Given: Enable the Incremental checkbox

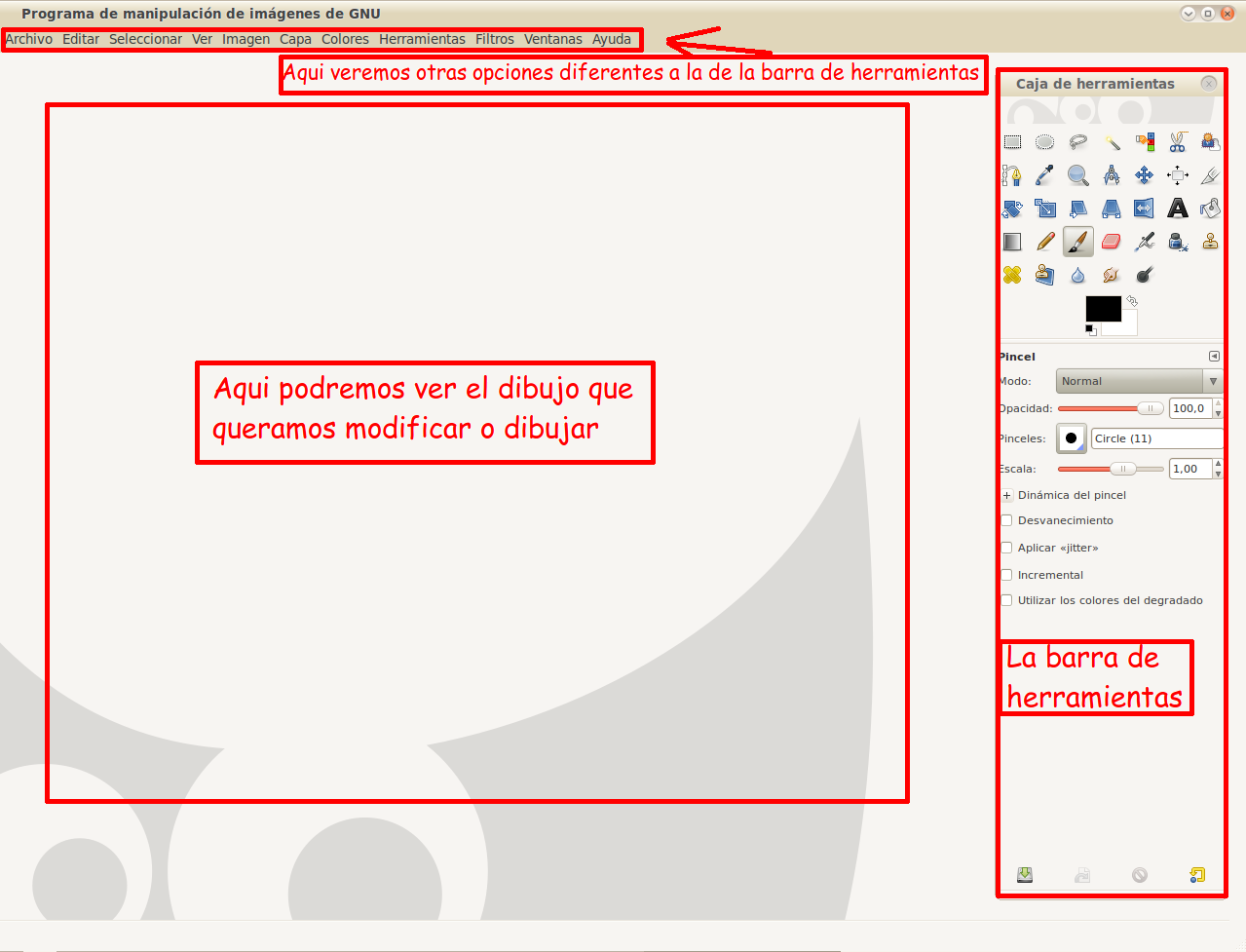Looking at the screenshot, I should pos(1006,574).
